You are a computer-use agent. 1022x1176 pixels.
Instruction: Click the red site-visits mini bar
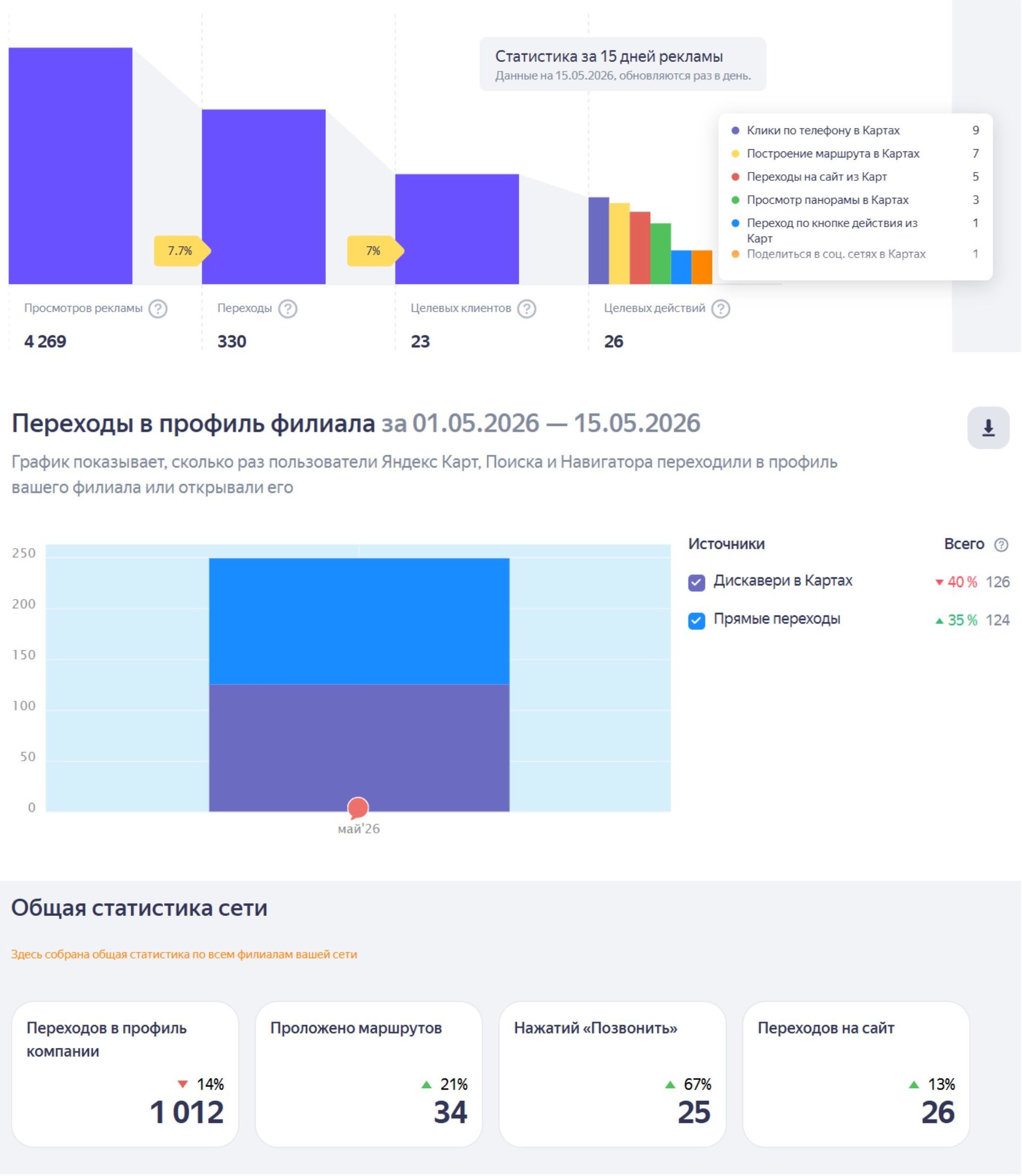tap(641, 248)
